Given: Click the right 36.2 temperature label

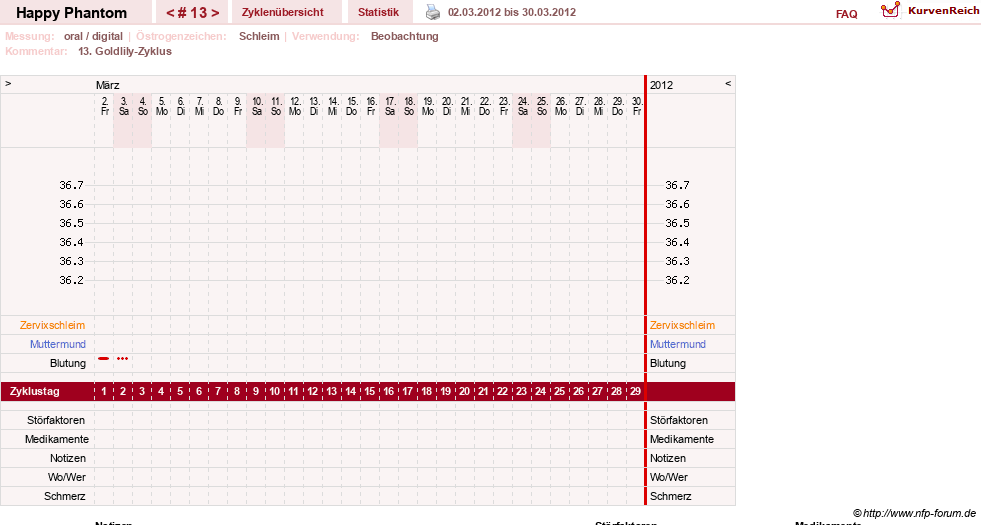Looking at the screenshot, I should point(677,280).
